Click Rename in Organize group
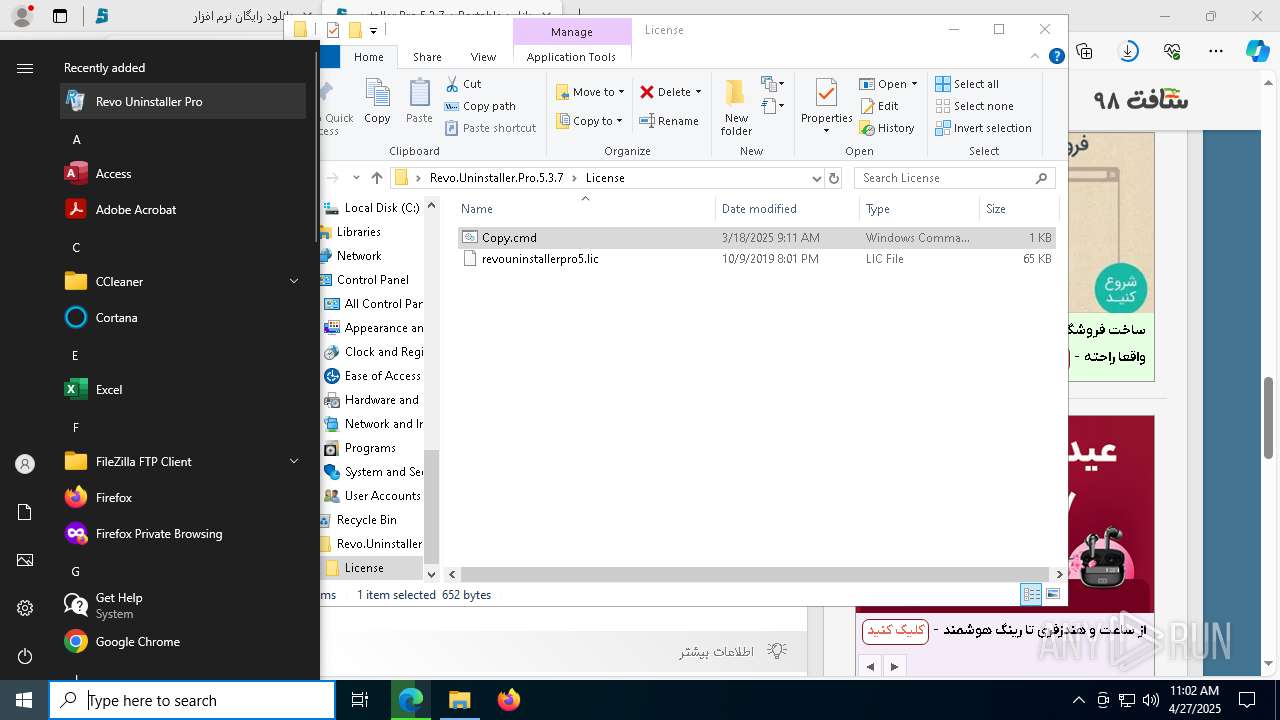1280x720 pixels. pos(669,121)
